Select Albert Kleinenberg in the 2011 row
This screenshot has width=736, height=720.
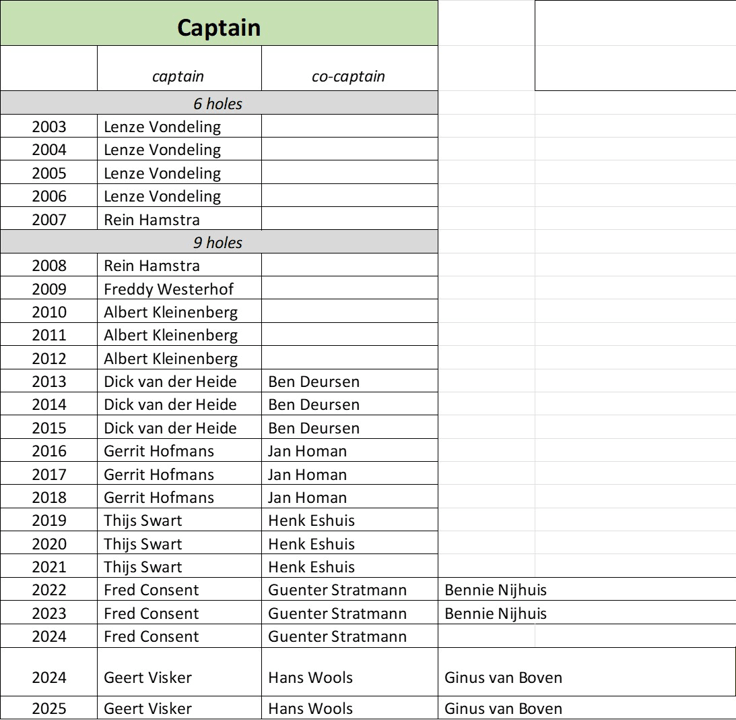pos(171,335)
